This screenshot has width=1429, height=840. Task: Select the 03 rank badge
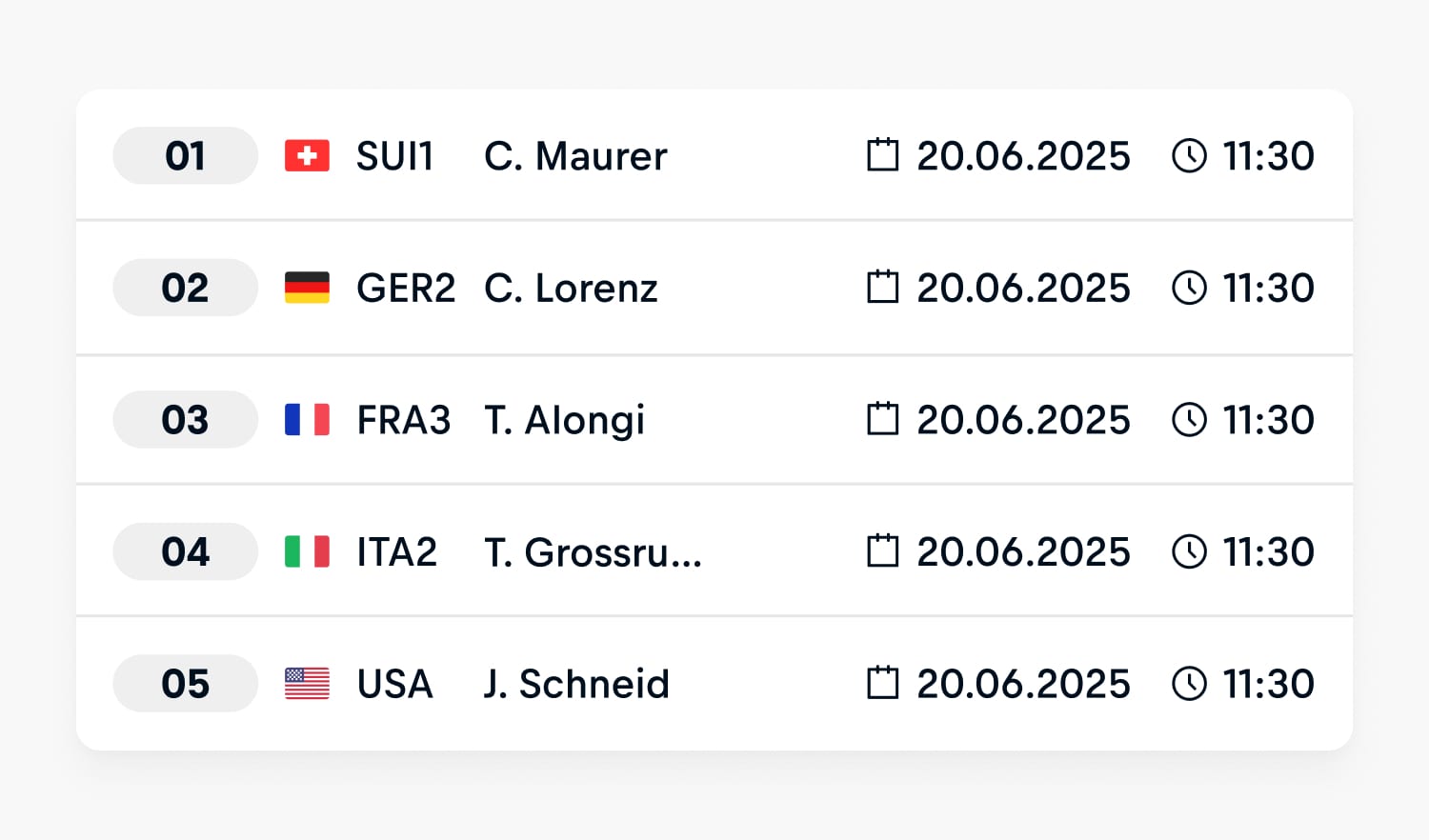point(185,420)
